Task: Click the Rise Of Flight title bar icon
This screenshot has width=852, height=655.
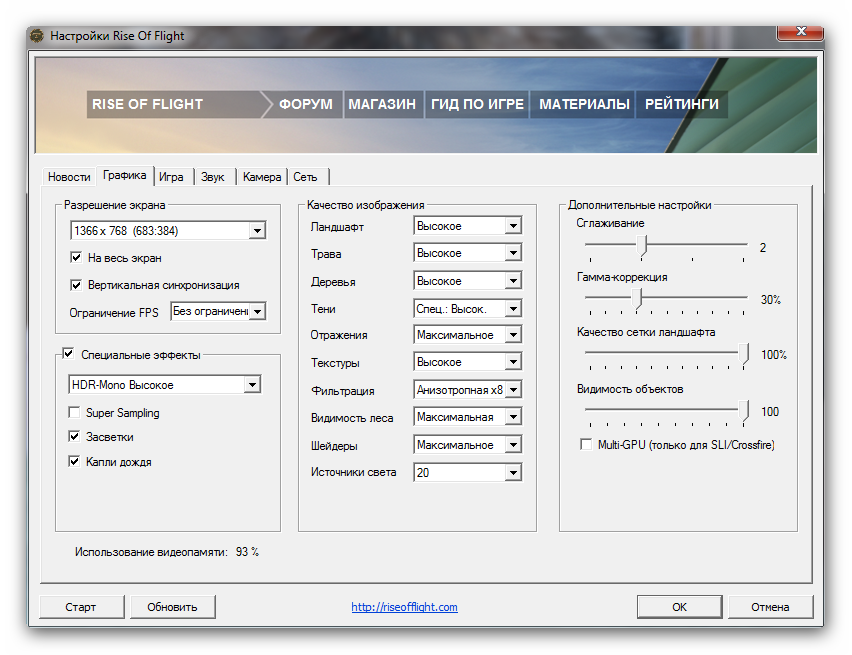Action: [x=37, y=36]
